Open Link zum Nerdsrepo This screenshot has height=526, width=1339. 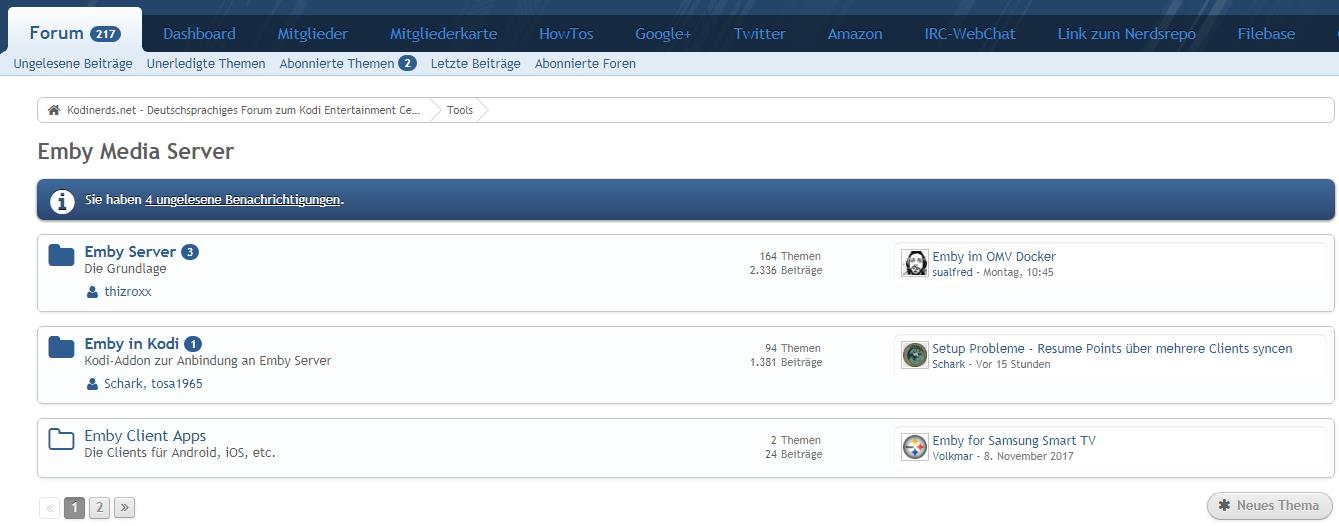tap(1126, 34)
